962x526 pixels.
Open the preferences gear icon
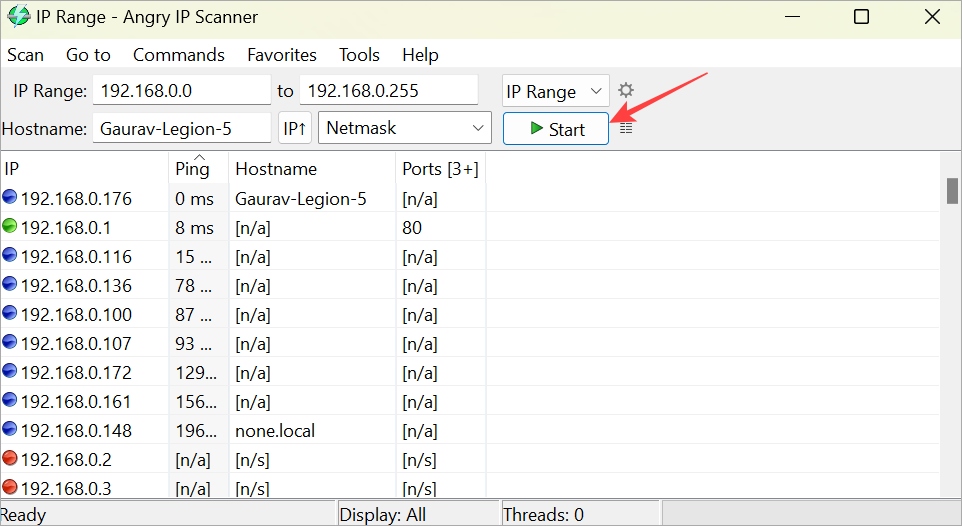click(x=626, y=90)
